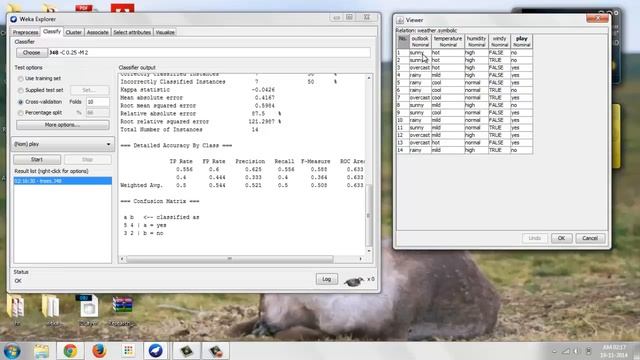The image size is (640, 360).
Task: Click the Log button
Action: [327, 279]
